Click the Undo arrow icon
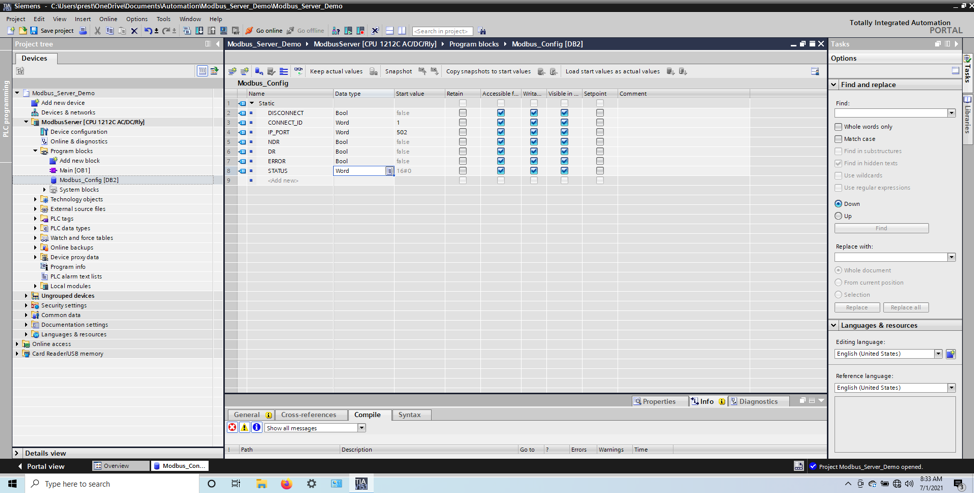The image size is (974, 493). 148,30
